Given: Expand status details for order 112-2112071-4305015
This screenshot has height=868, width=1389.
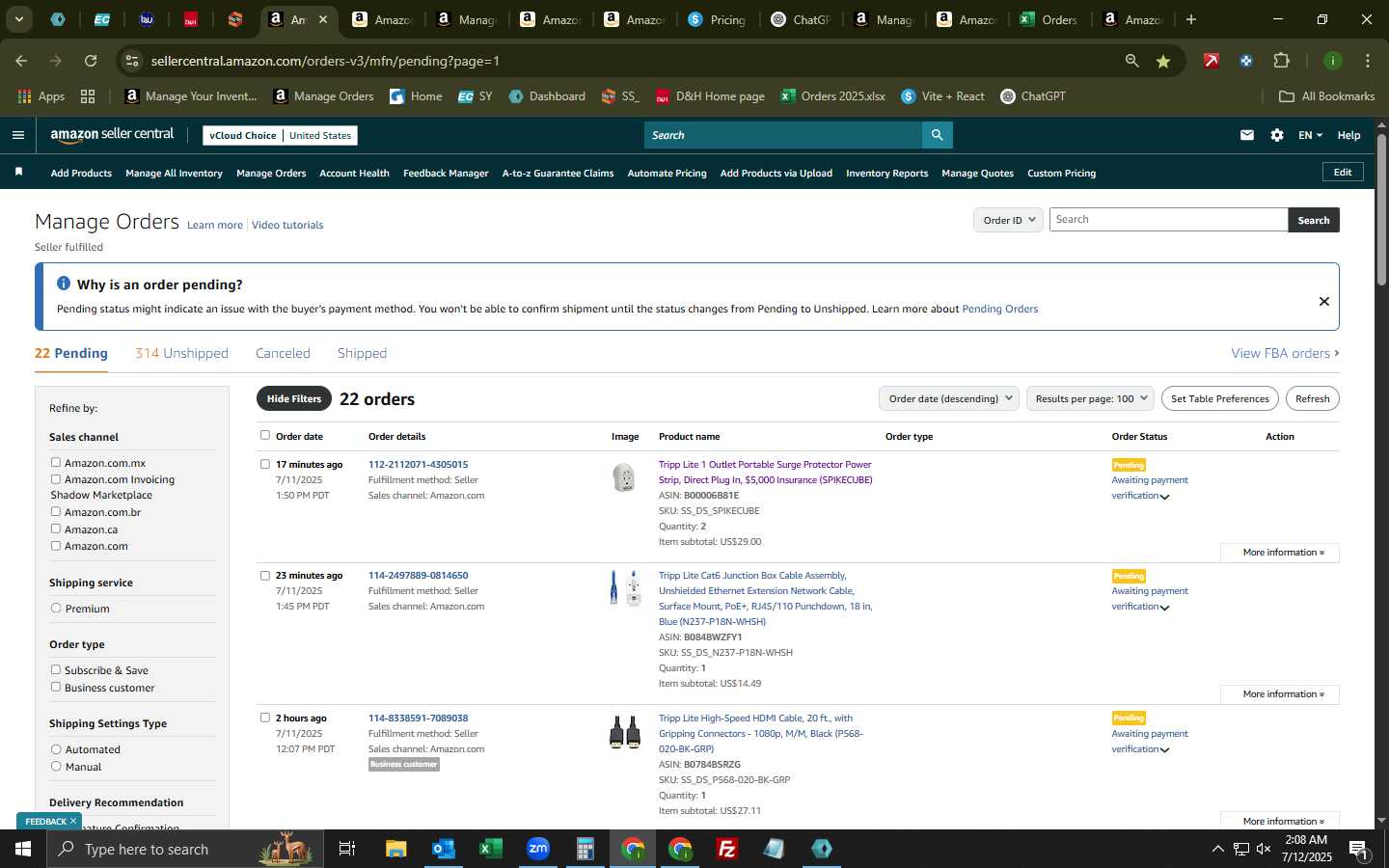Looking at the screenshot, I should coord(1164,497).
